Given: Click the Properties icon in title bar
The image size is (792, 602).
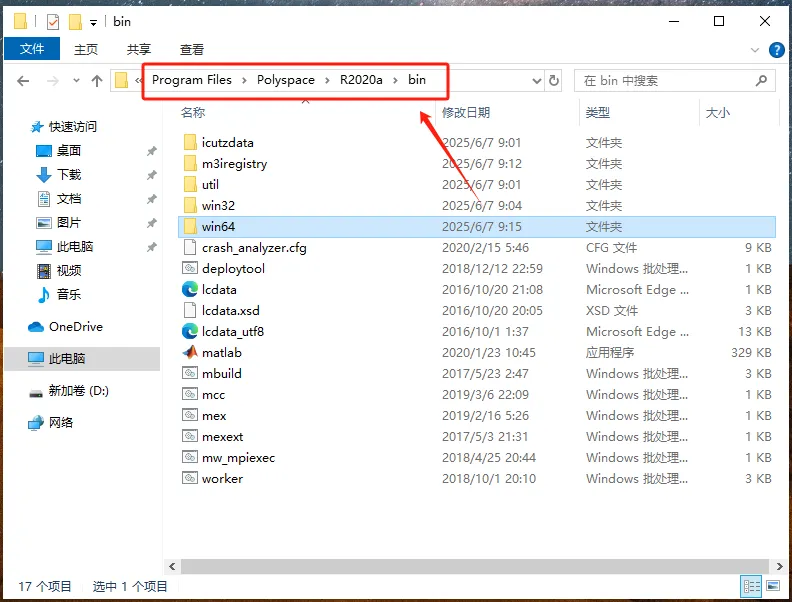Looking at the screenshot, I should [x=53, y=22].
